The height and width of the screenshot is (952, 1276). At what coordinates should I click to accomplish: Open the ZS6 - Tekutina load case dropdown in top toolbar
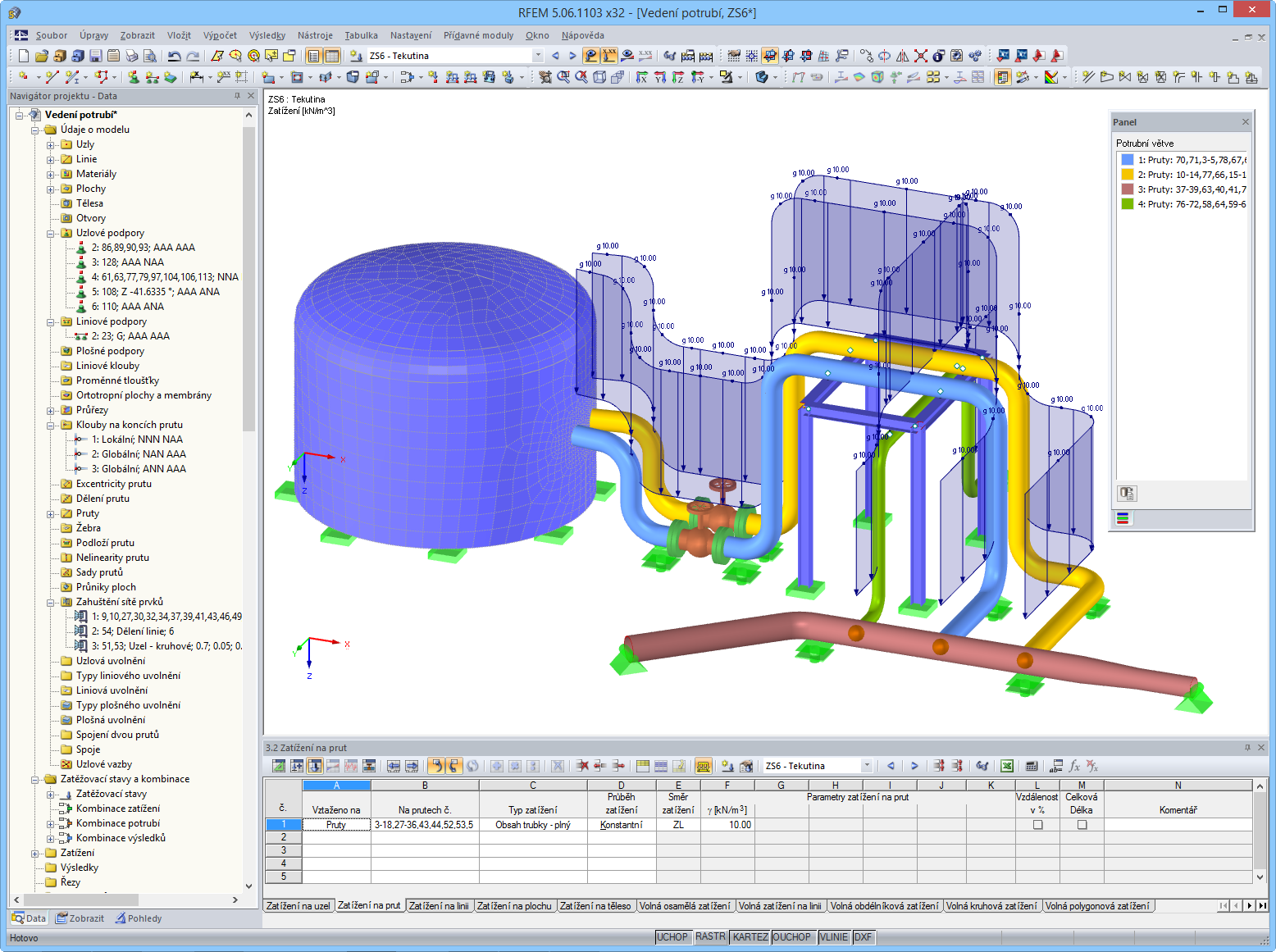pos(538,56)
